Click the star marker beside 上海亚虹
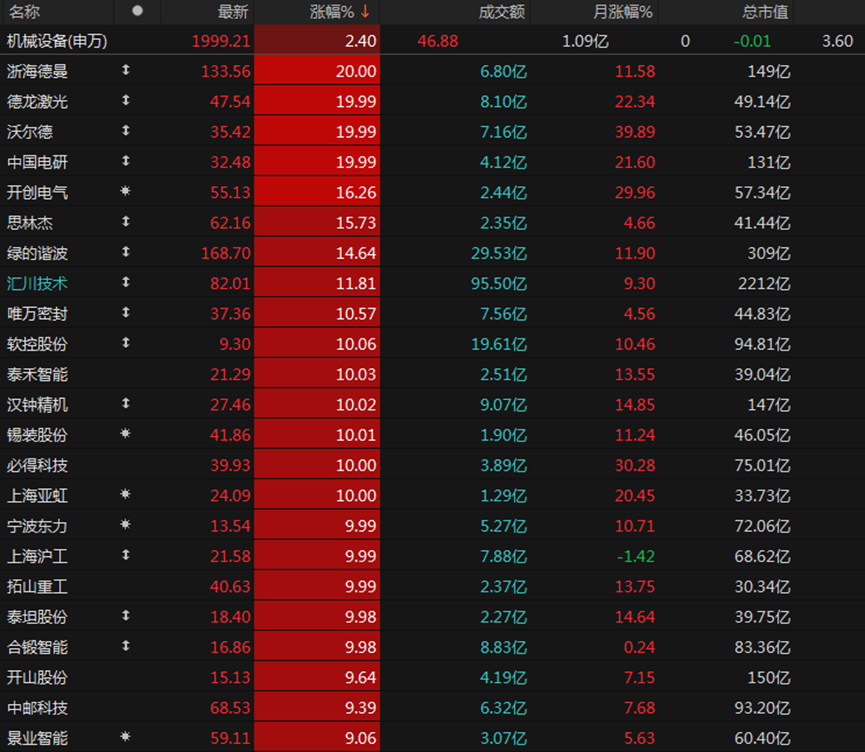This screenshot has height=752, width=865. tap(126, 494)
